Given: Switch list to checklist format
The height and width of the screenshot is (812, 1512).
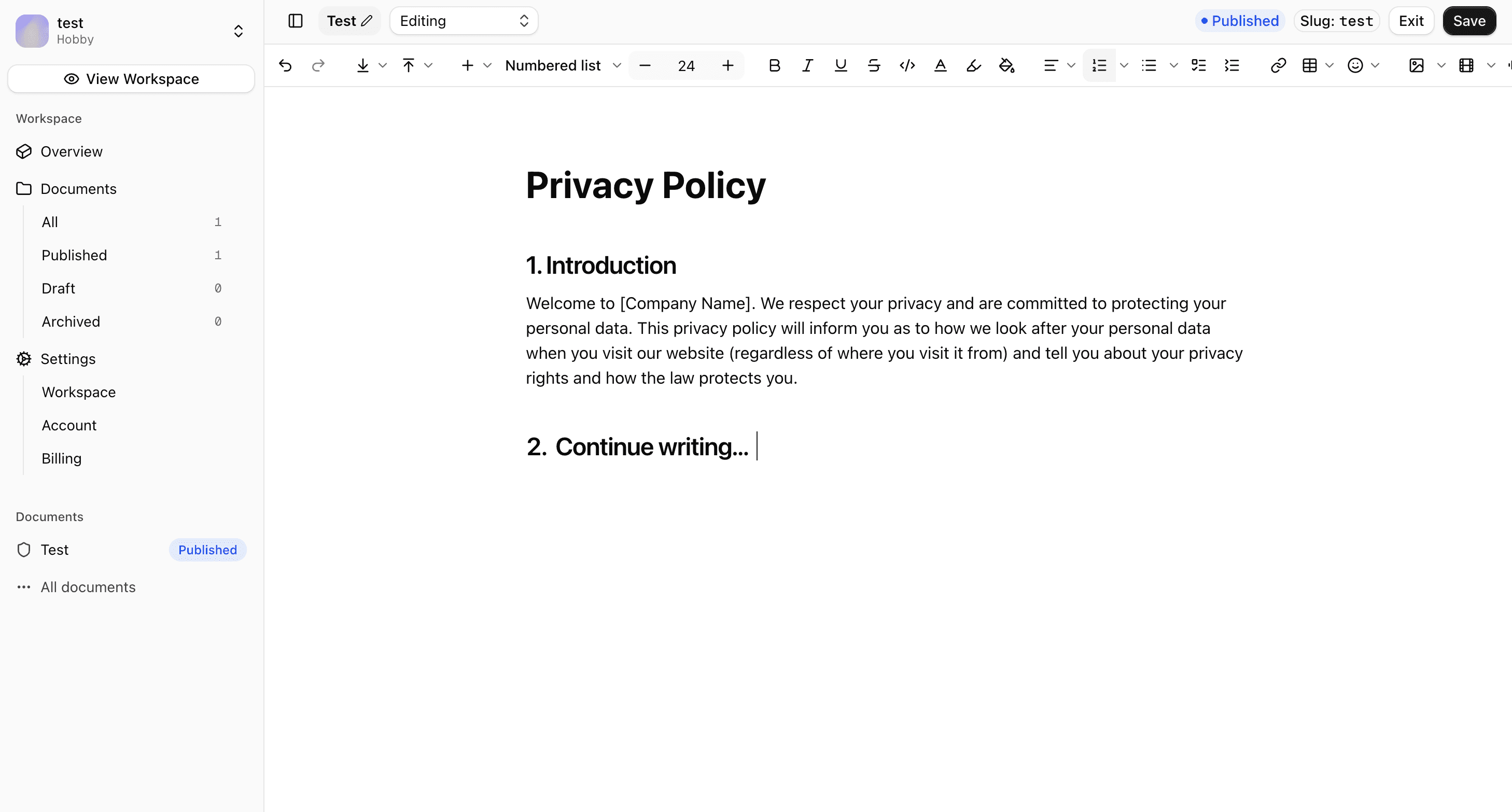Looking at the screenshot, I should (1198, 65).
